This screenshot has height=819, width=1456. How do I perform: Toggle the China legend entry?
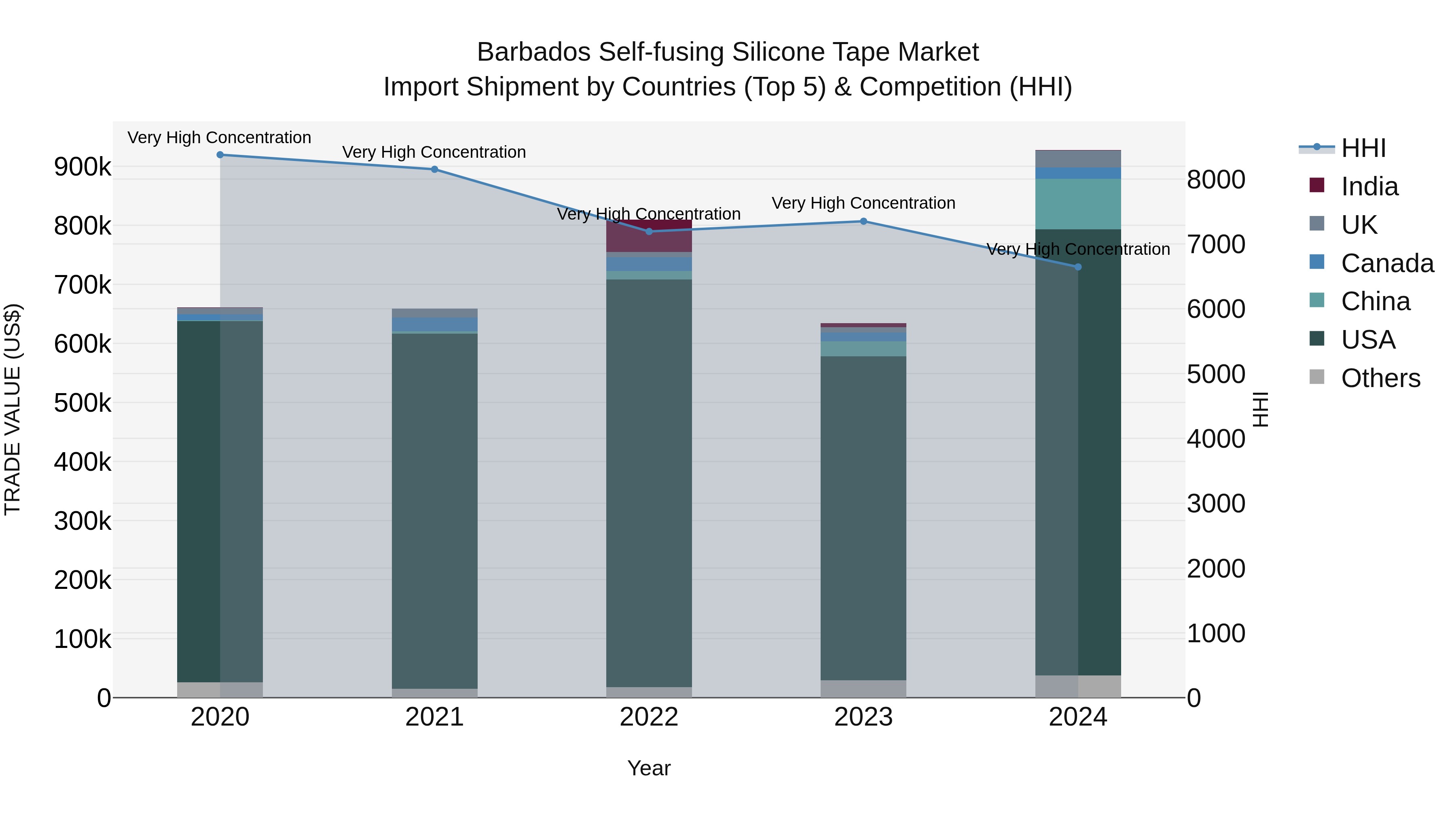(1360, 301)
